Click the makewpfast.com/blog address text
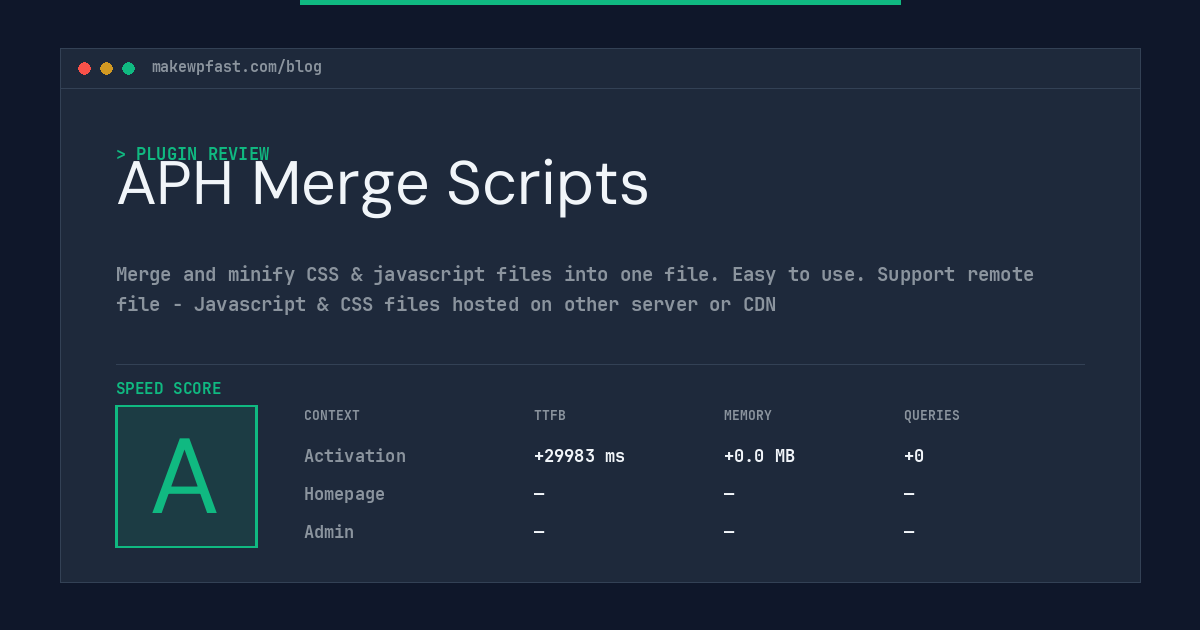 pos(237,67)
